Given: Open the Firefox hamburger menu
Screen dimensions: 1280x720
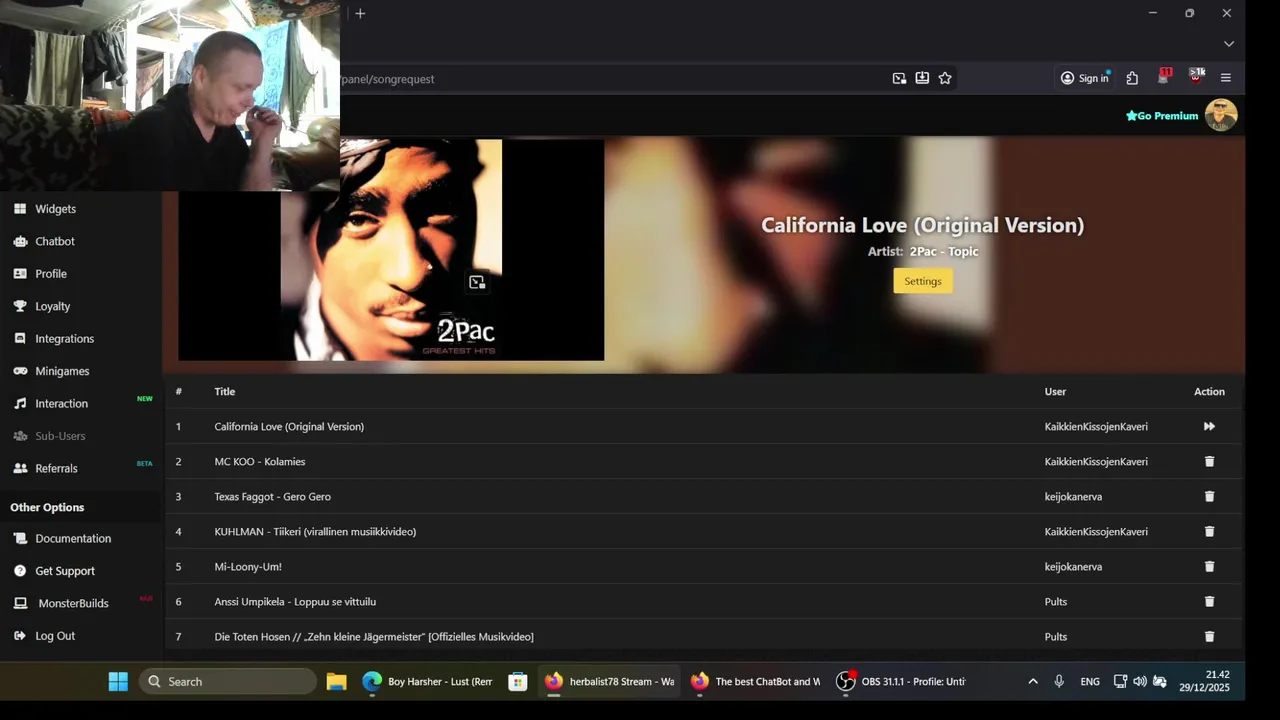Looking at the screenshot, I should pyautogui.click(x=1226, y=78).
